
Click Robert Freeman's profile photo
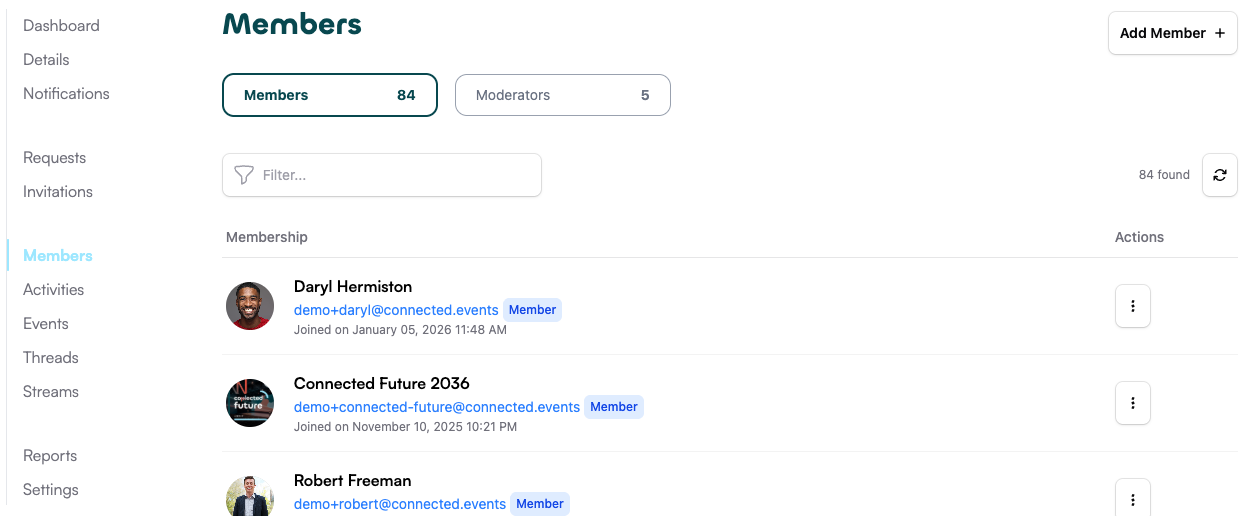(250, 497)
